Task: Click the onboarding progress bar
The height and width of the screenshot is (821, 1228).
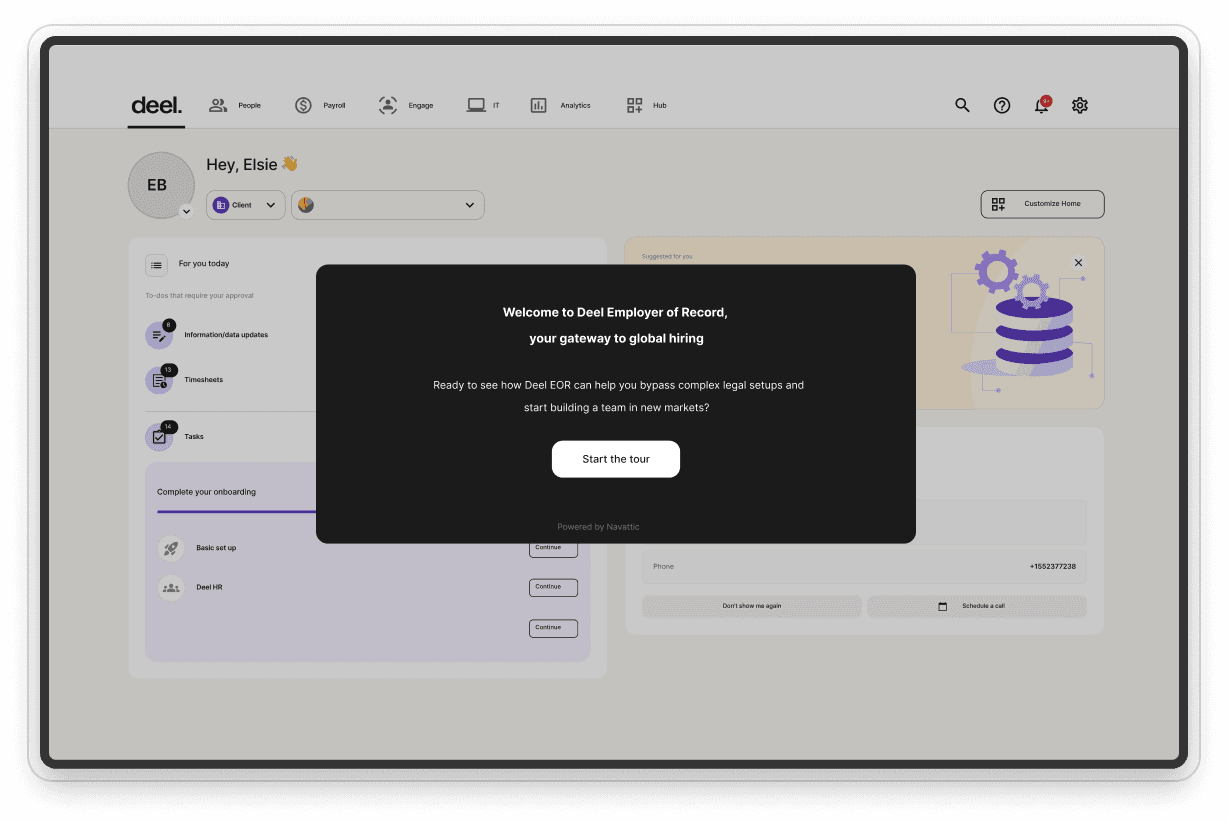Action: [x=237, y=512]
